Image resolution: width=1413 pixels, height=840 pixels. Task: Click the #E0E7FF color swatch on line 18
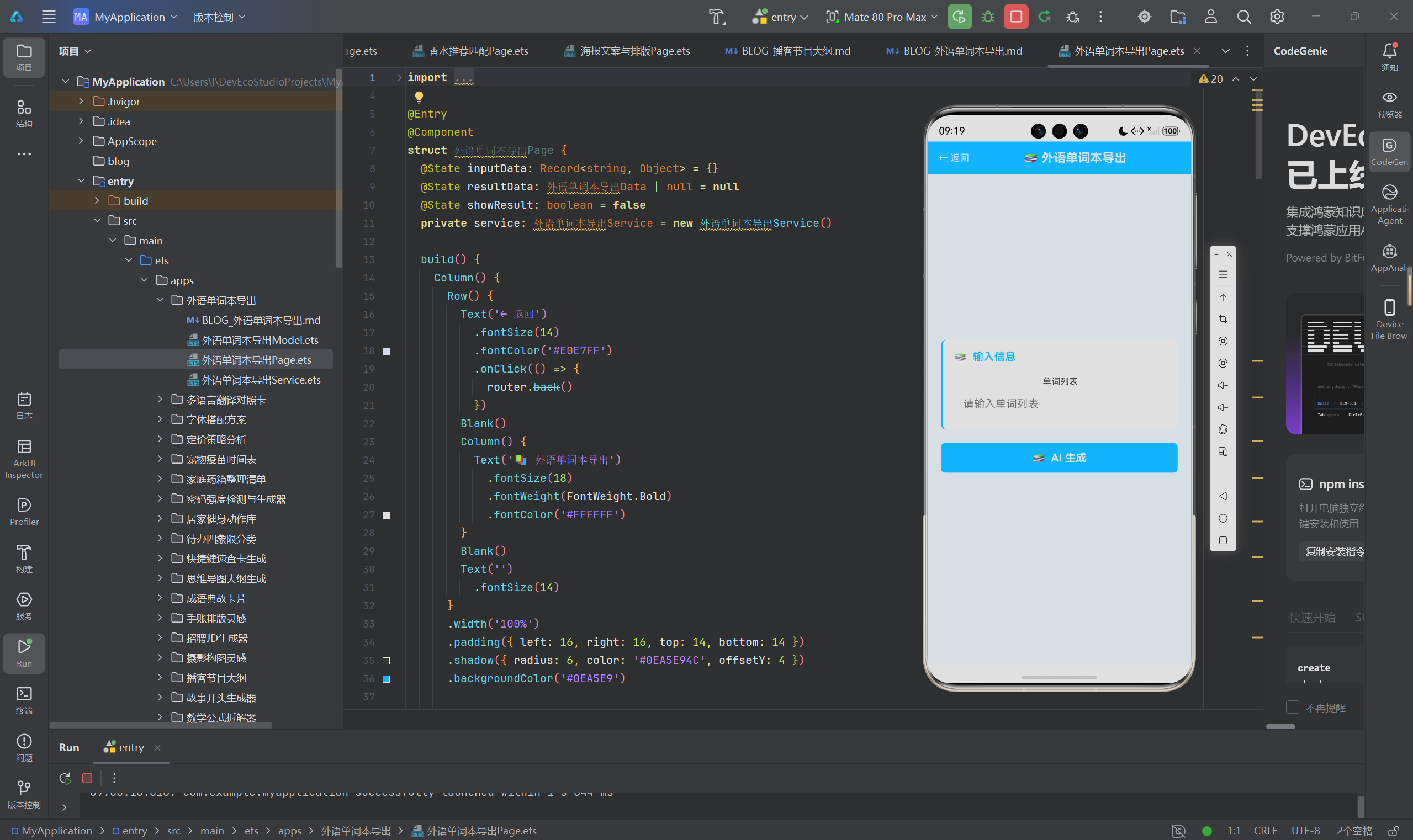[386, 351]
